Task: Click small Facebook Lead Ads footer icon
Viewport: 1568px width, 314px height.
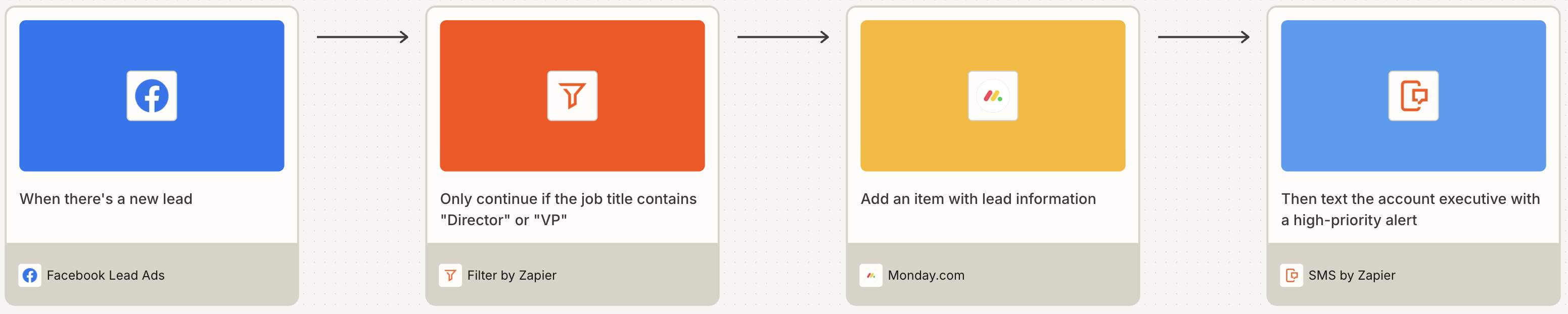Action: pos(30,275)
